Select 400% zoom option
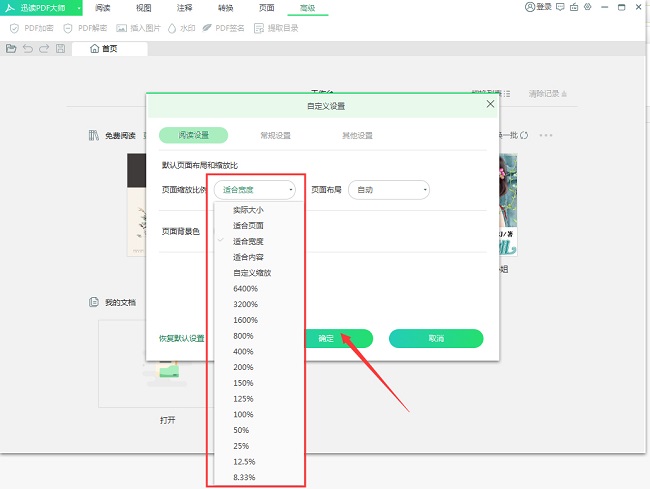This screenshot has height=489, width=650. [x=259, y=352]
